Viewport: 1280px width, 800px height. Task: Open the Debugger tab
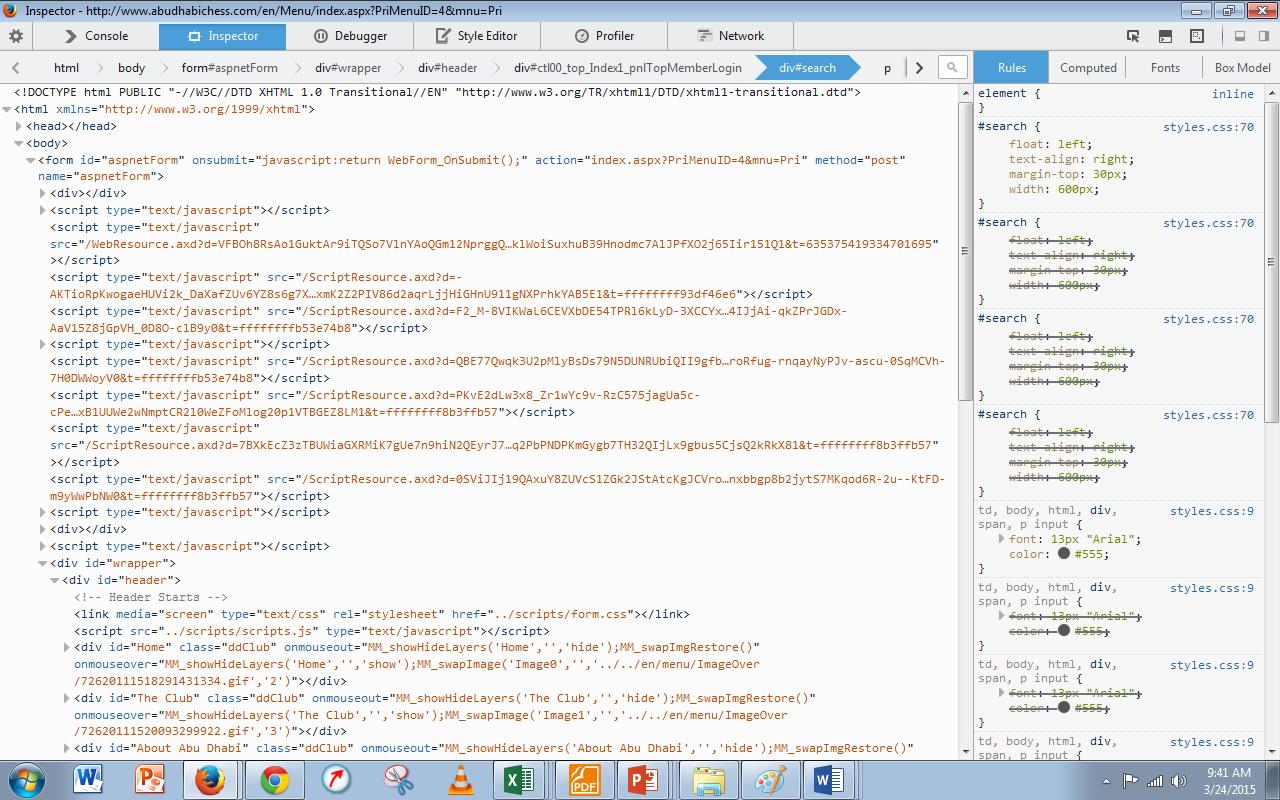pos(349,36)
